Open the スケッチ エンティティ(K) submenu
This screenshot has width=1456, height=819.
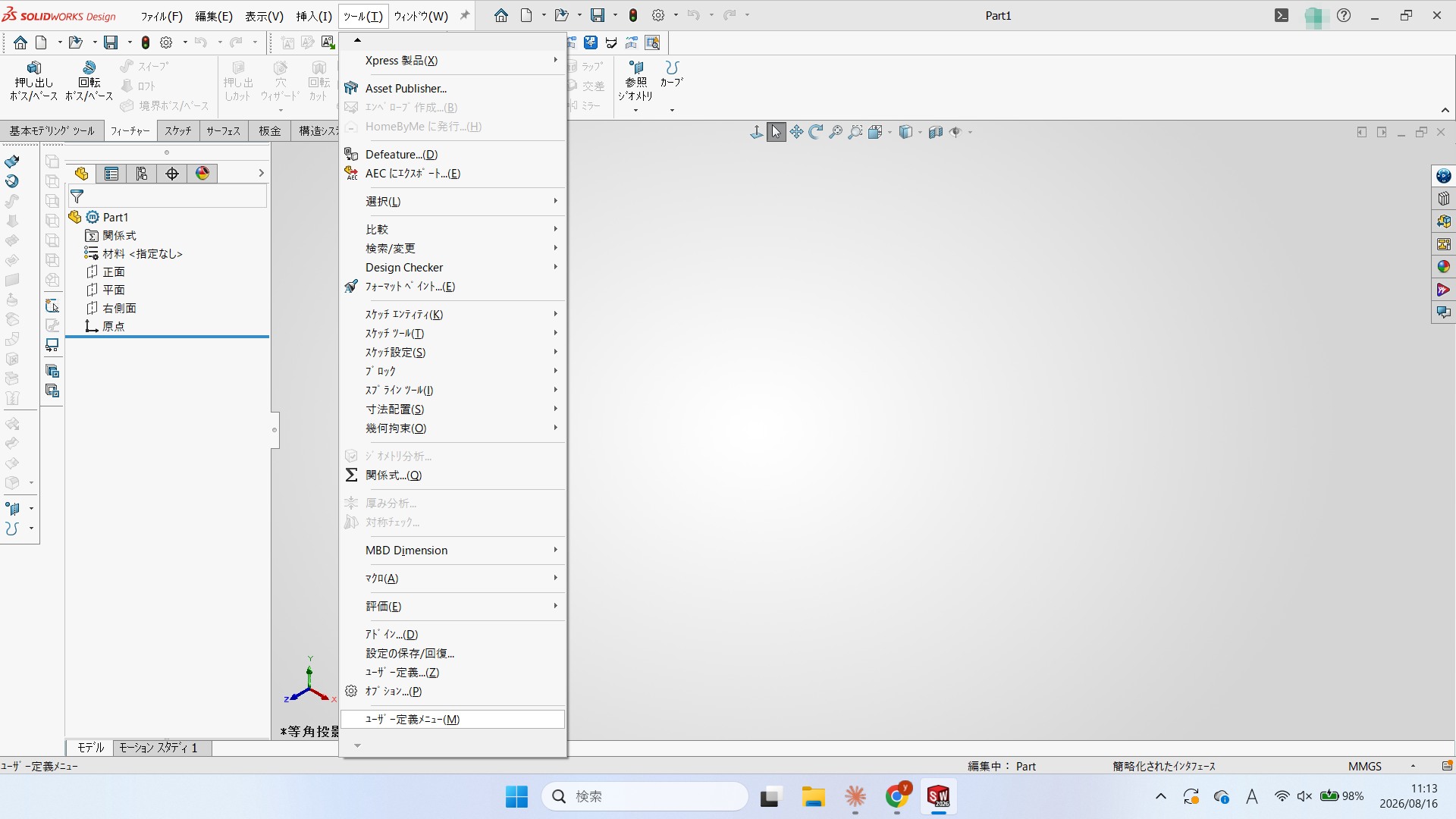click(453, 315)
